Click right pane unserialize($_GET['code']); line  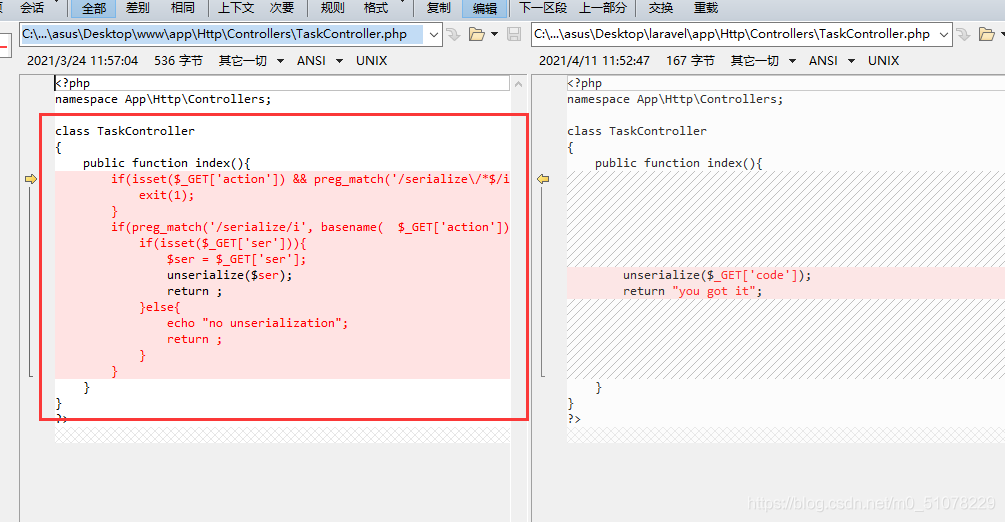[717, 275]
